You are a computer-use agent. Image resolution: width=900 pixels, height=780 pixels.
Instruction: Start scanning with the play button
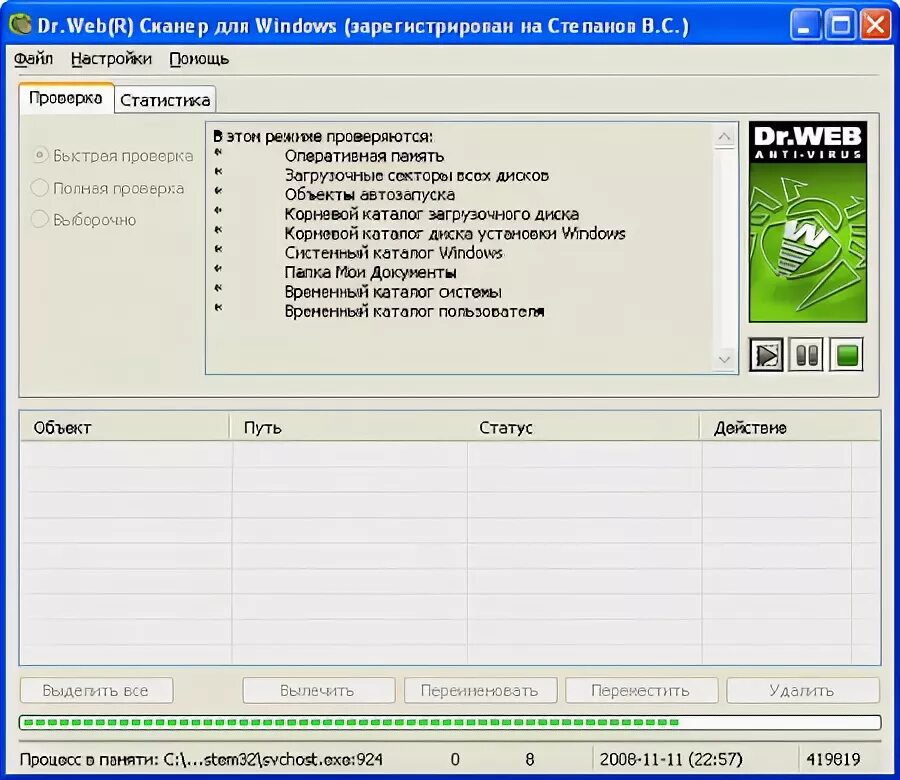pyautogui.click(x=766, y=355)
